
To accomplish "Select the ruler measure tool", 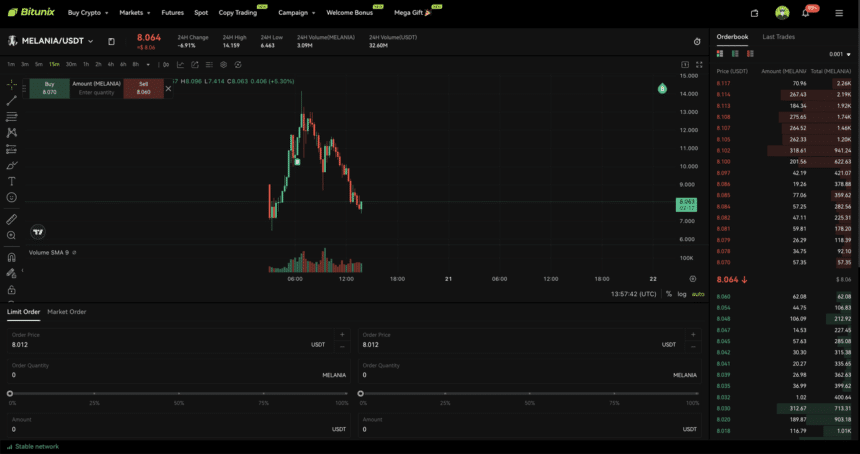I will (x=12, y=219).
